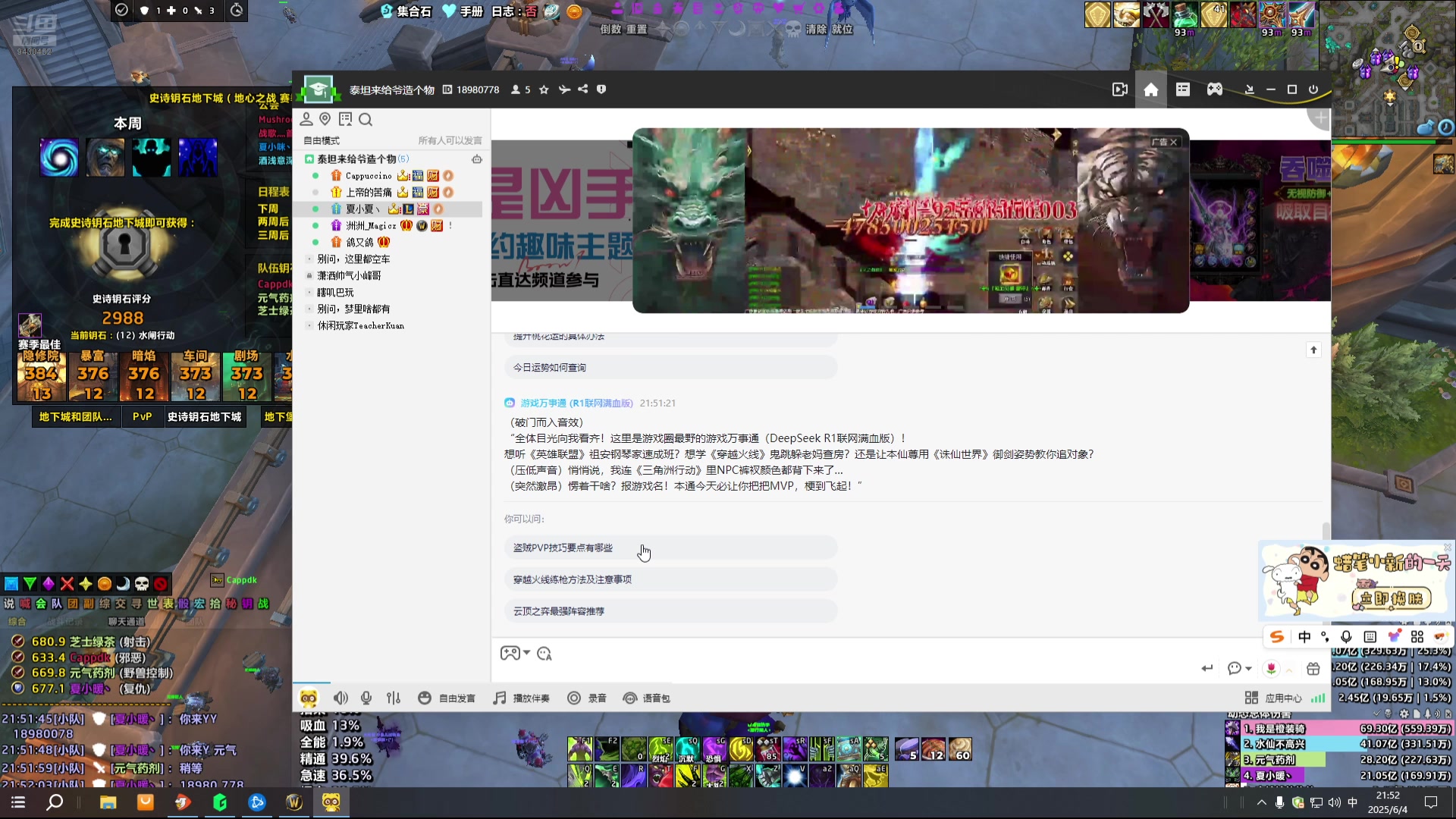Click 播放伴奏 to play accompaniment

(x=521, y=698)
